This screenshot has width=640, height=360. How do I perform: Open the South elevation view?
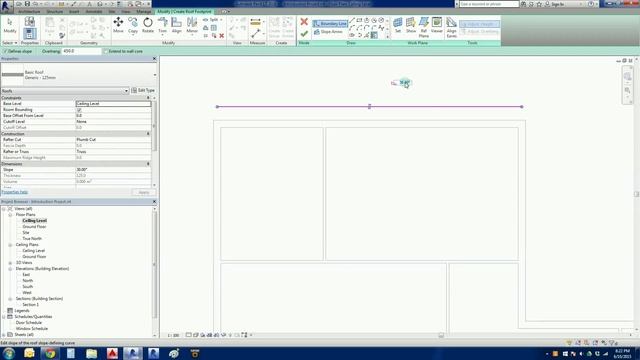[x=27, y=287]
